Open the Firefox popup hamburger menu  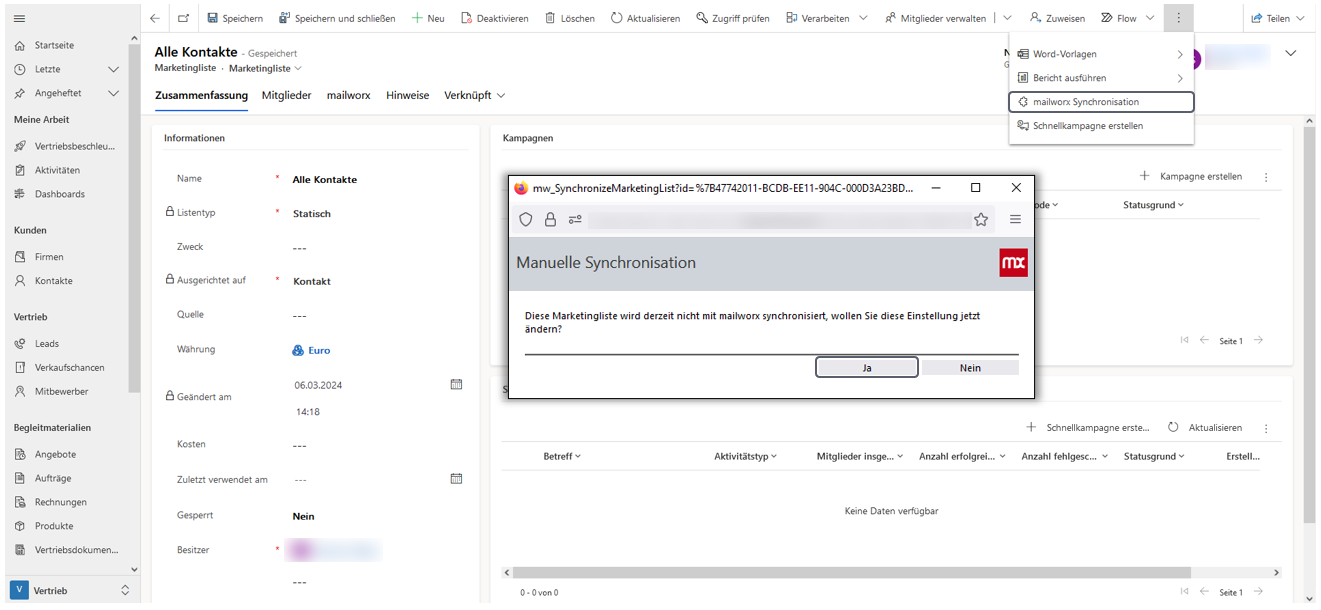[x=1015, y=219]
